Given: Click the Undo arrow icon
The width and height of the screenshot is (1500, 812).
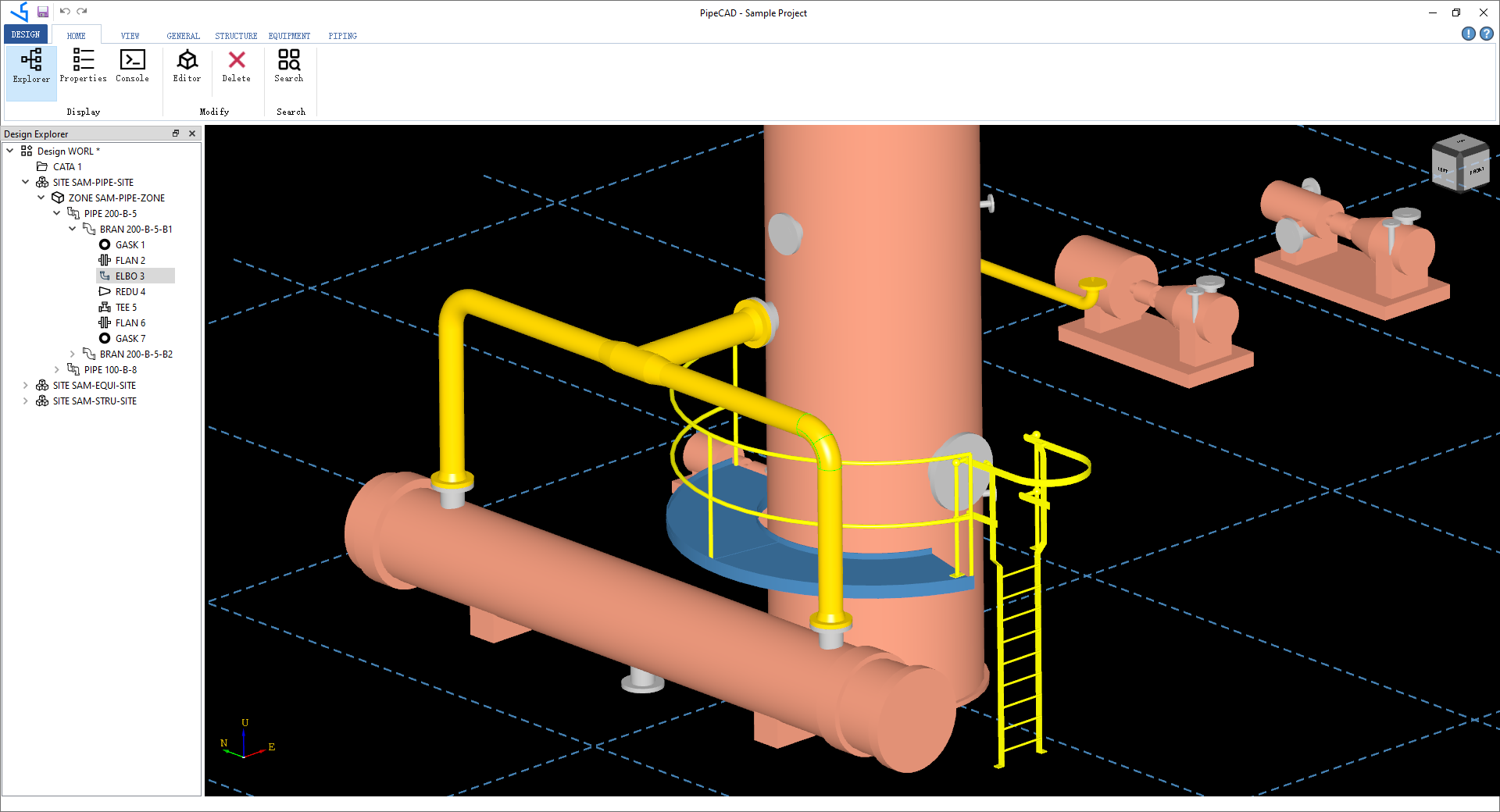Looking at the screenshot, I should 65,12.
